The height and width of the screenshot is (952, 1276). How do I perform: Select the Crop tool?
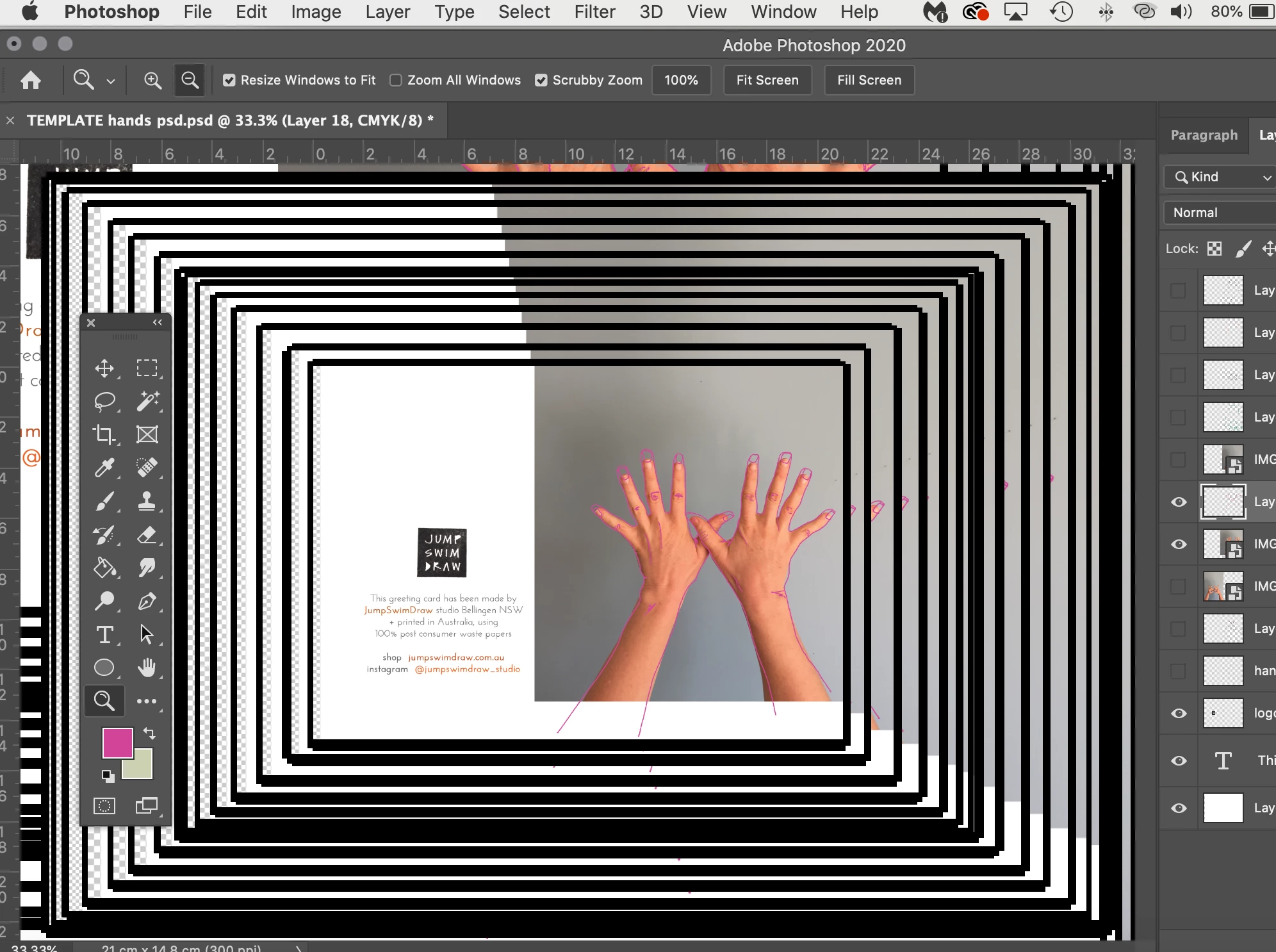pos(104,434)
